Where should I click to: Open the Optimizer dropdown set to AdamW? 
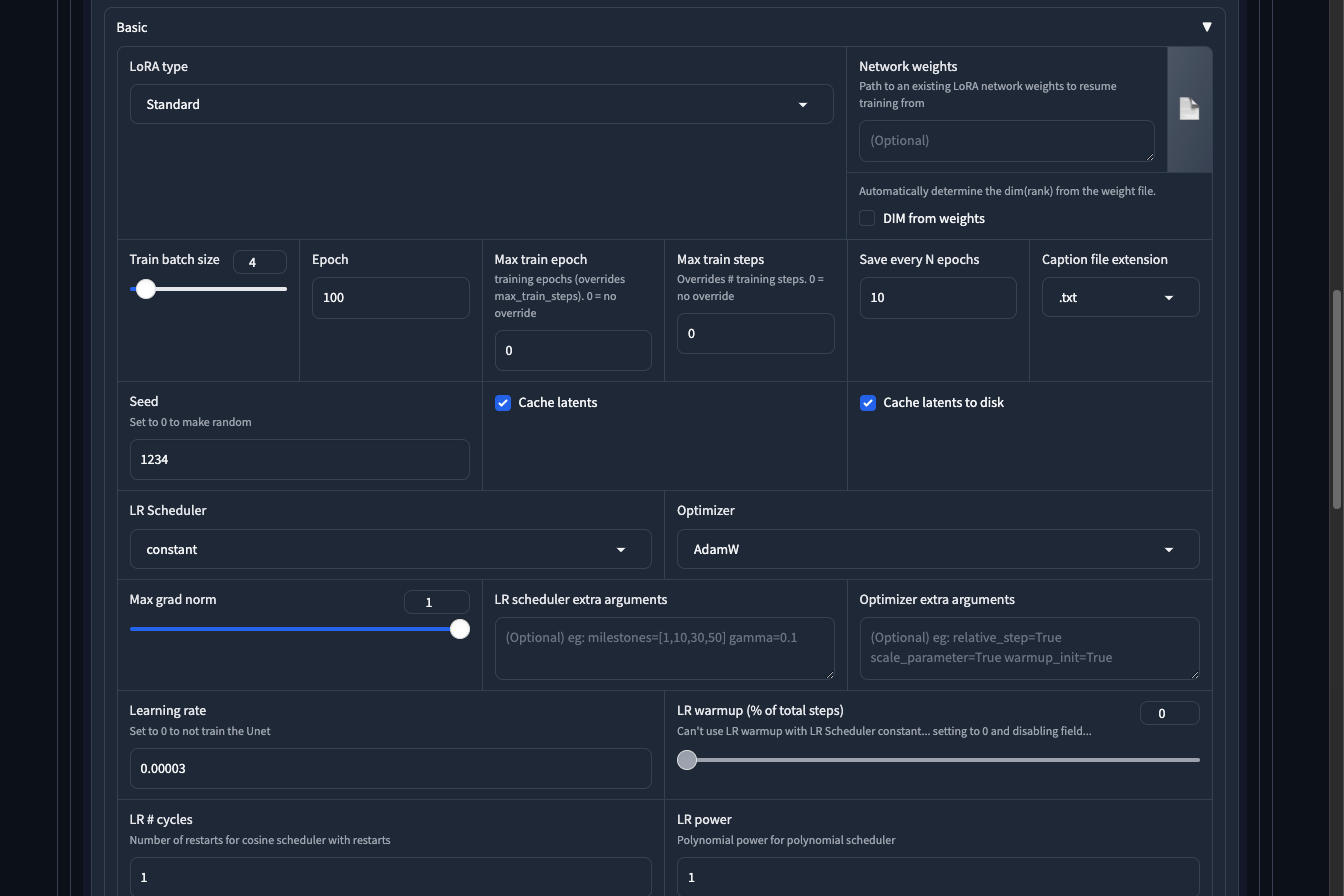tap(937, 550)
